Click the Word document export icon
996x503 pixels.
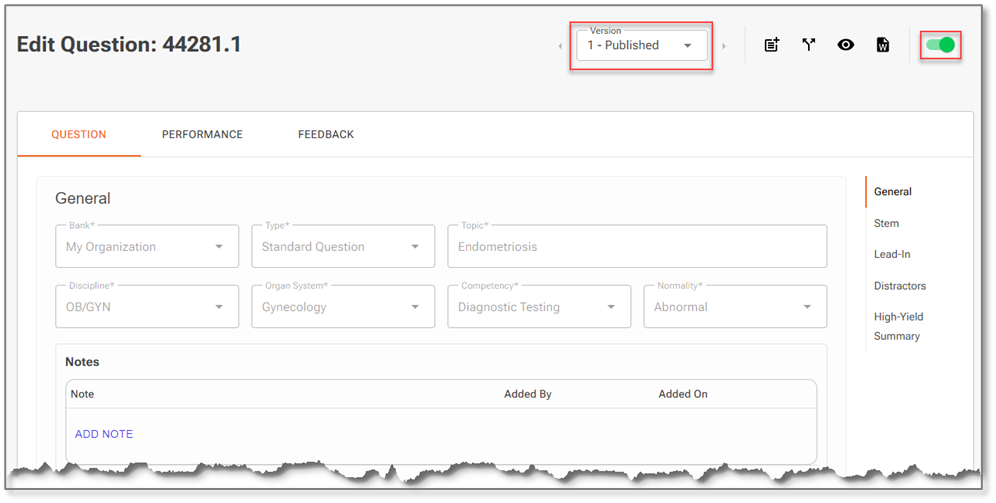pos(883,45)
